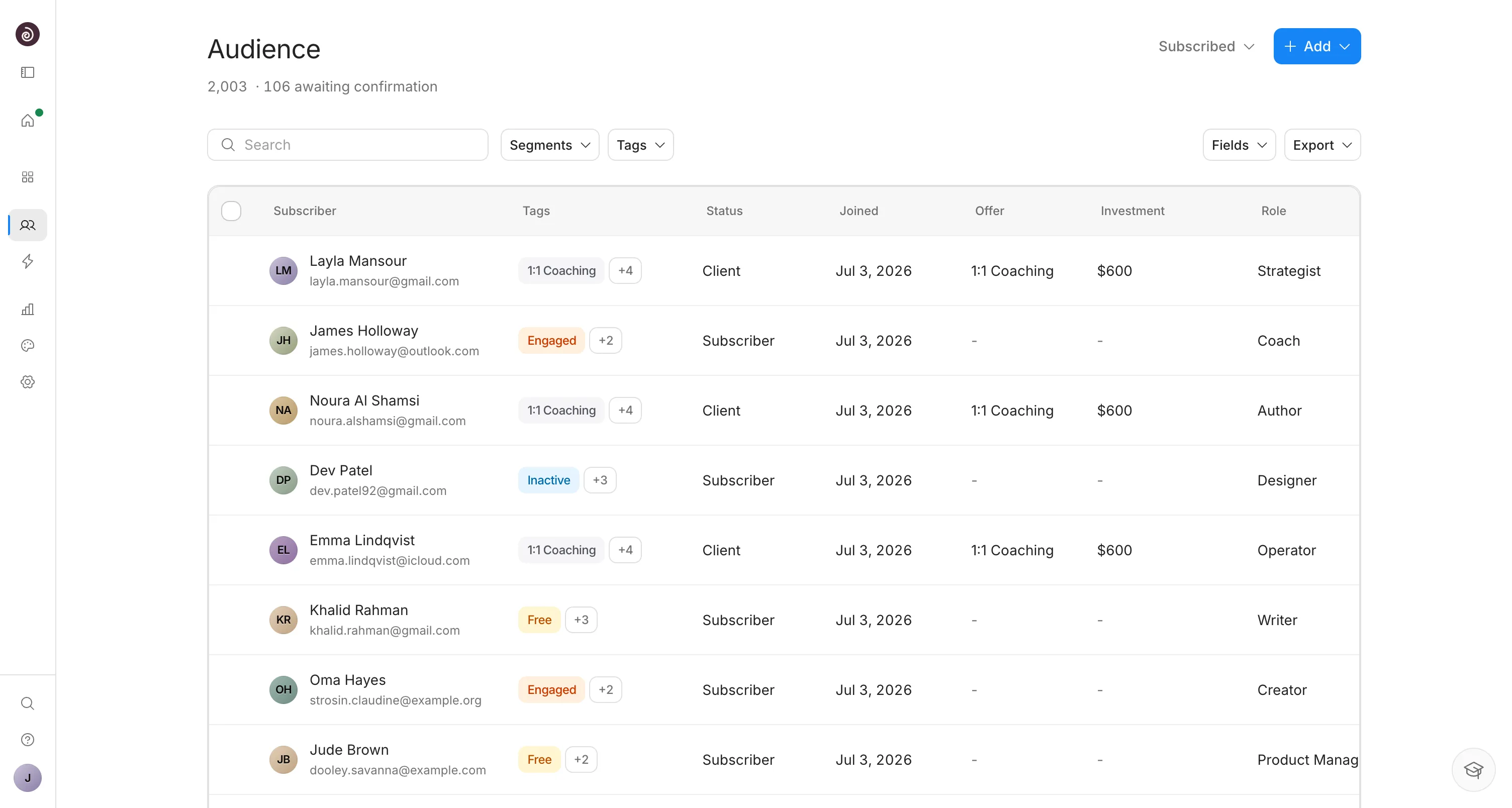Expand Oma Hayes's +2 tags
The width and height of the screenshot is (1512, 808).
click(x=606, y=689)
